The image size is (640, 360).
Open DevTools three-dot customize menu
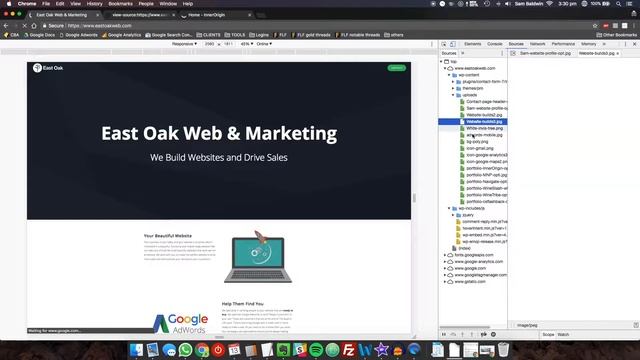[625, 44]
